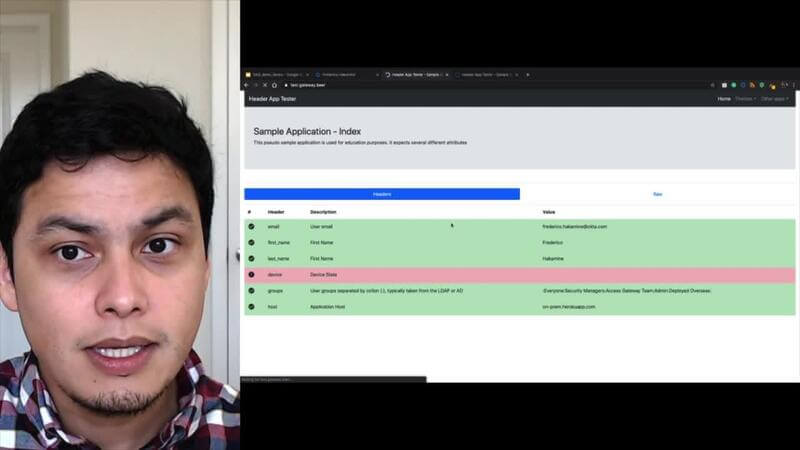The height and width of the screenshot is (450, 800).
Task: Open a new browser tab with plus
Action: (x=528, y=74)
